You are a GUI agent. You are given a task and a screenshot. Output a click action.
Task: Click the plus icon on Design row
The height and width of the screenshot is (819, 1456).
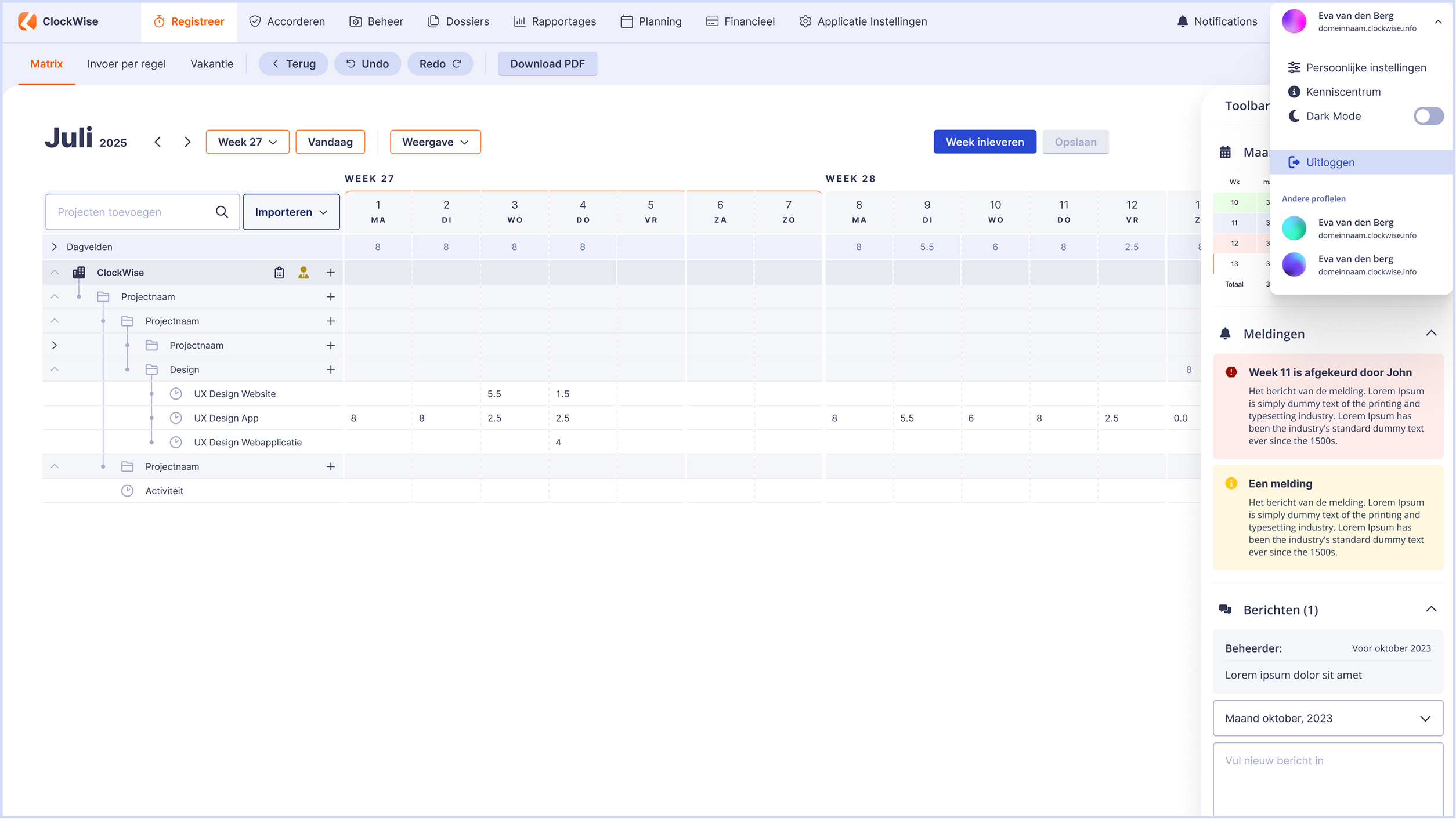click(331, 369)
